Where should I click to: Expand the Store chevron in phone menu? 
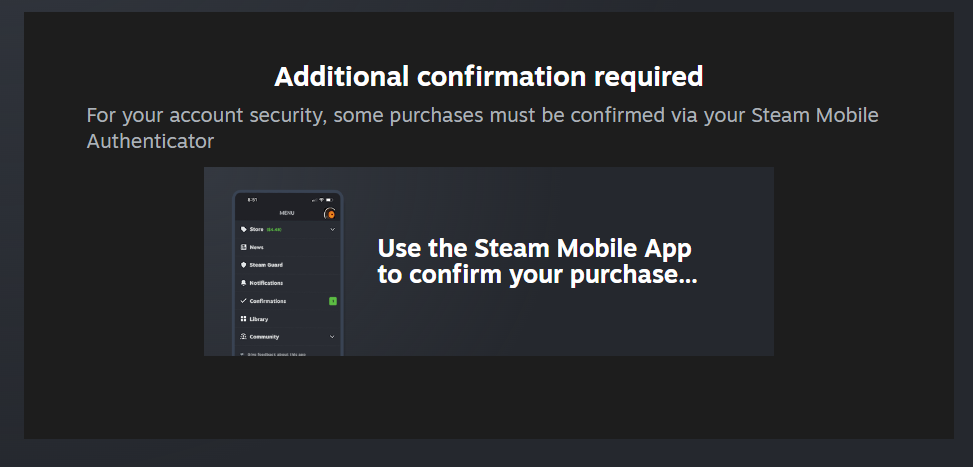[332, 229]
